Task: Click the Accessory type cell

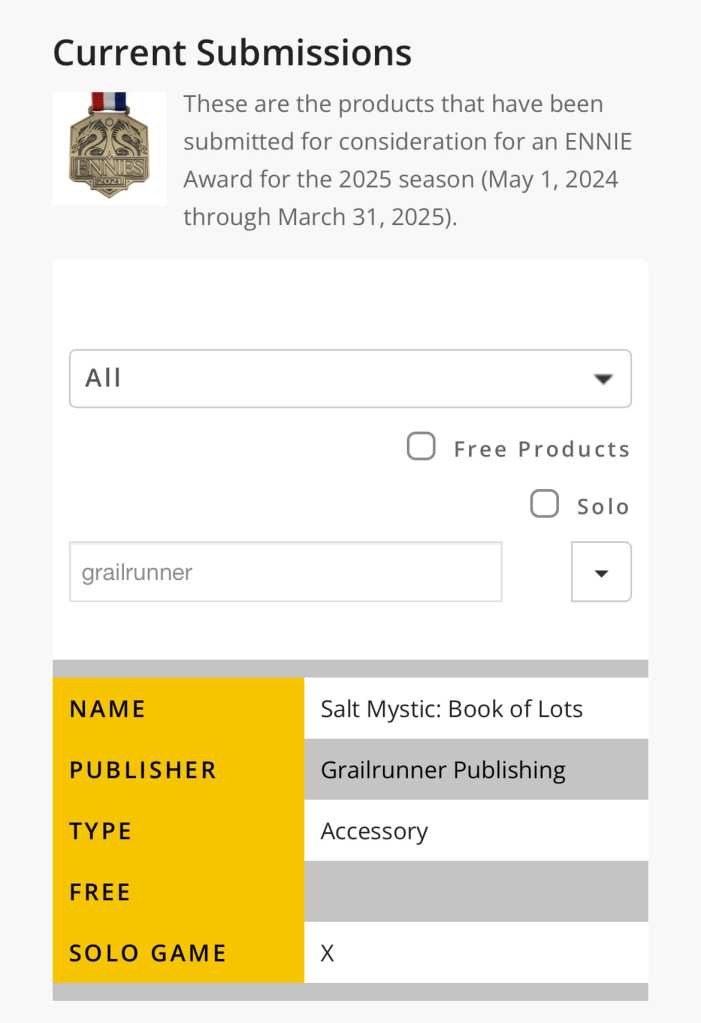Action: click(x=374, y=831)
